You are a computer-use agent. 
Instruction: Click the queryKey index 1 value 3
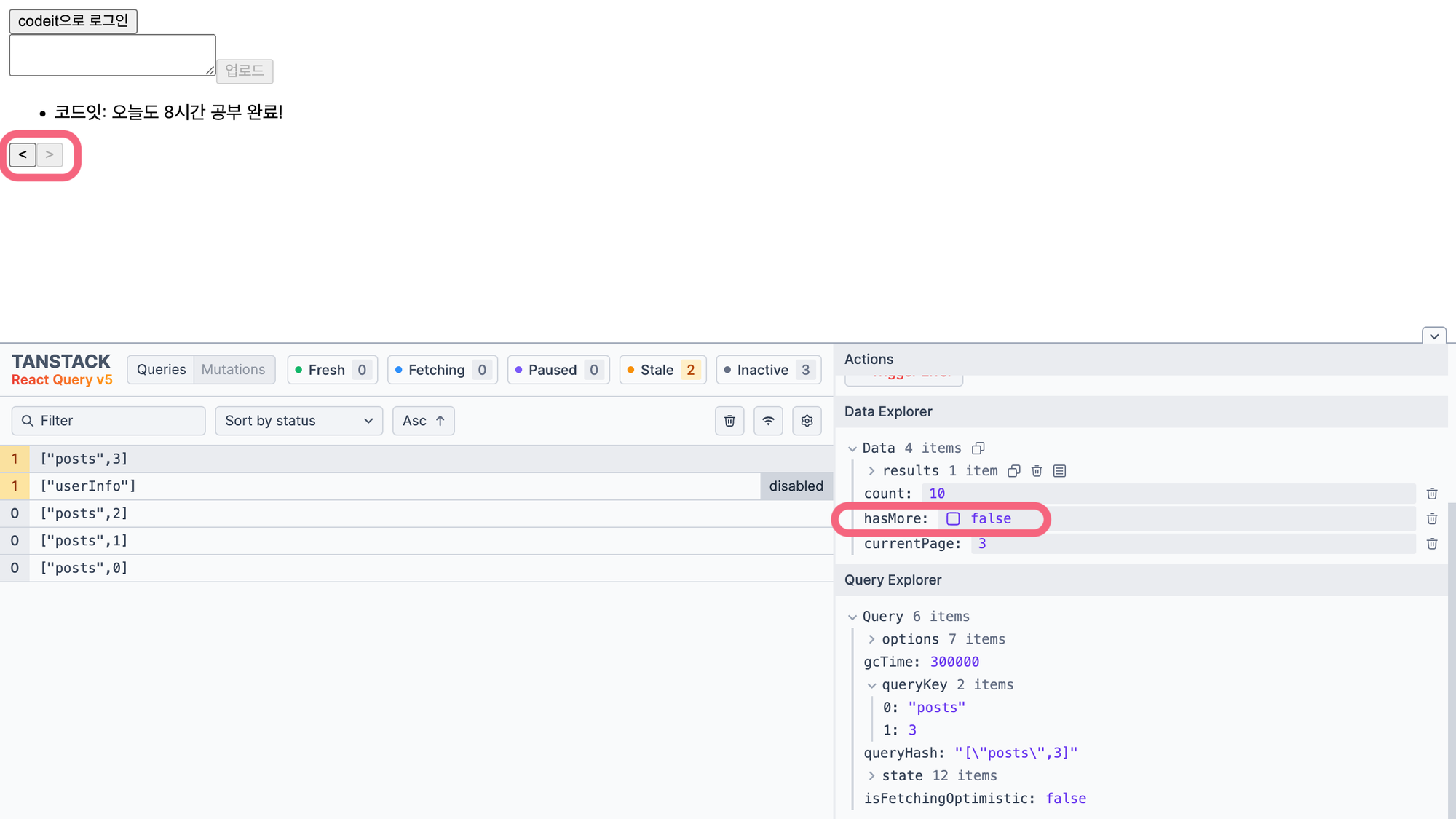click(x=912, y=730)
